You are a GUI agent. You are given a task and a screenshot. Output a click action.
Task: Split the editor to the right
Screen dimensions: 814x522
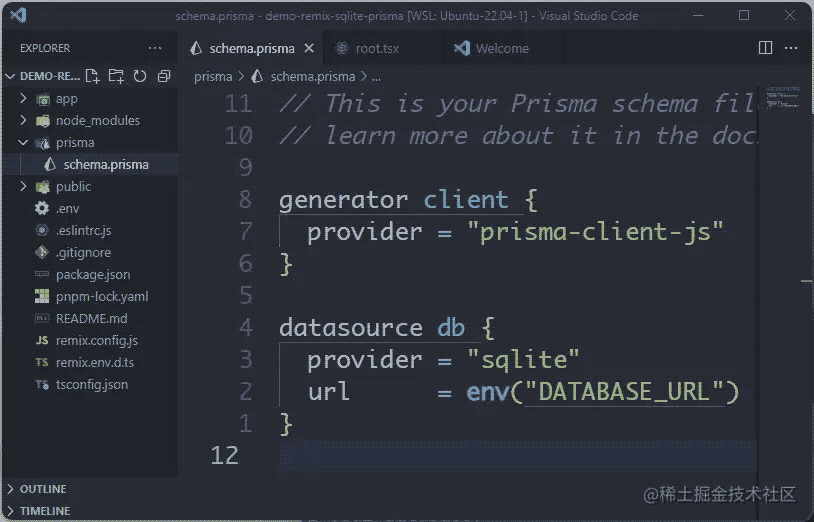pos(765,48)
